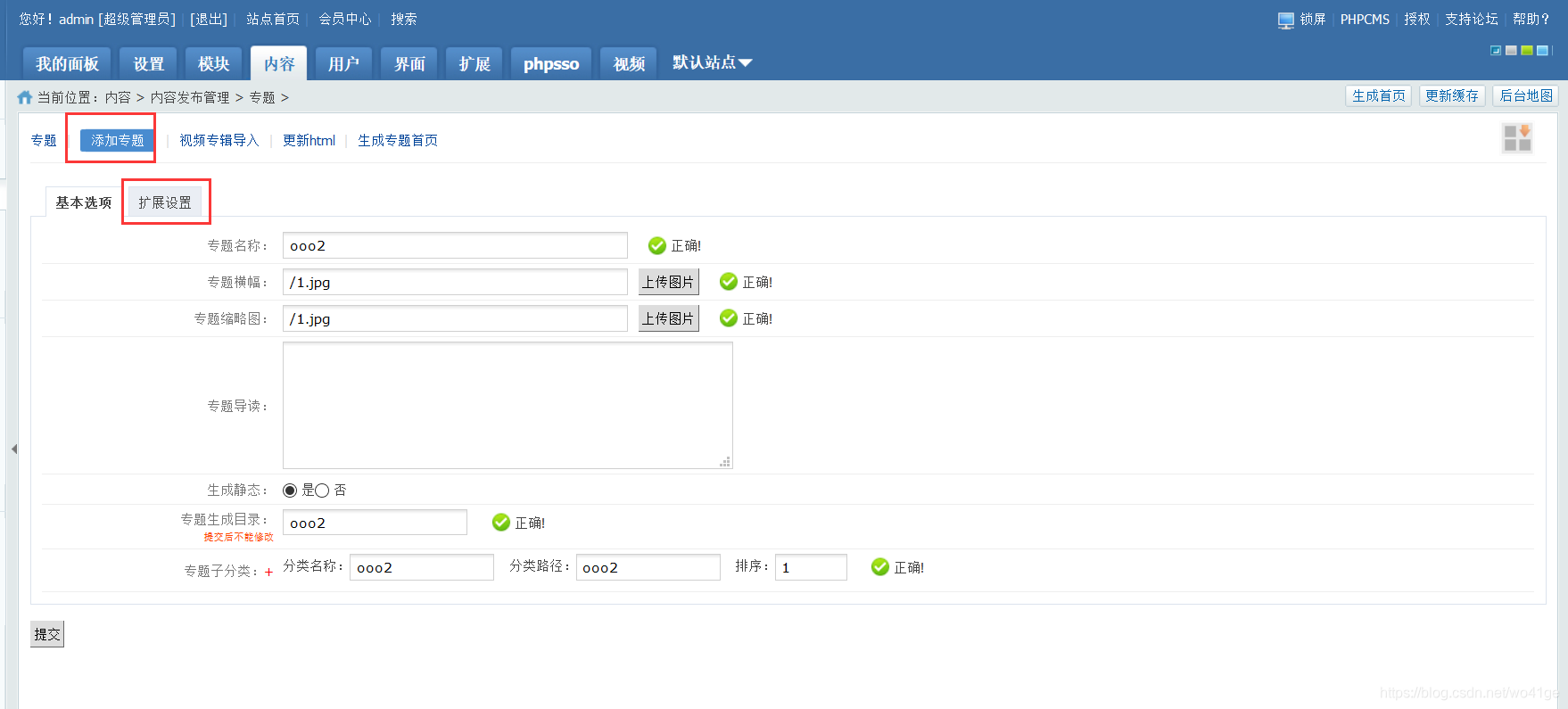The width and height of the screenshot is (1568, 709).
Task: Open 界面 menu tab
Action: 409,63
